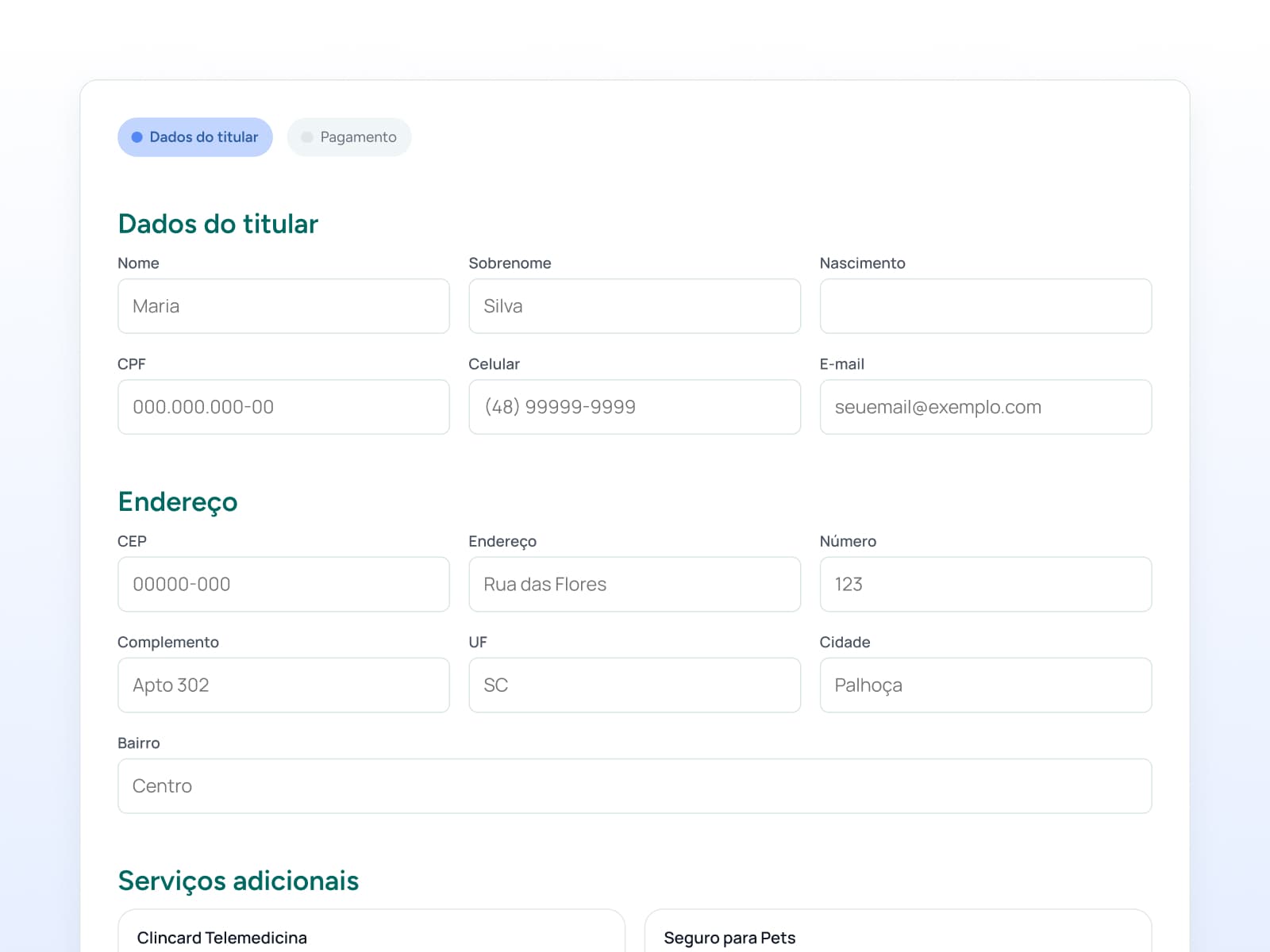Click the Nascimento field label
Image resolution: width=1270 pixels, height=952 pixels.
pyautogui.click(x=862, y=263)
